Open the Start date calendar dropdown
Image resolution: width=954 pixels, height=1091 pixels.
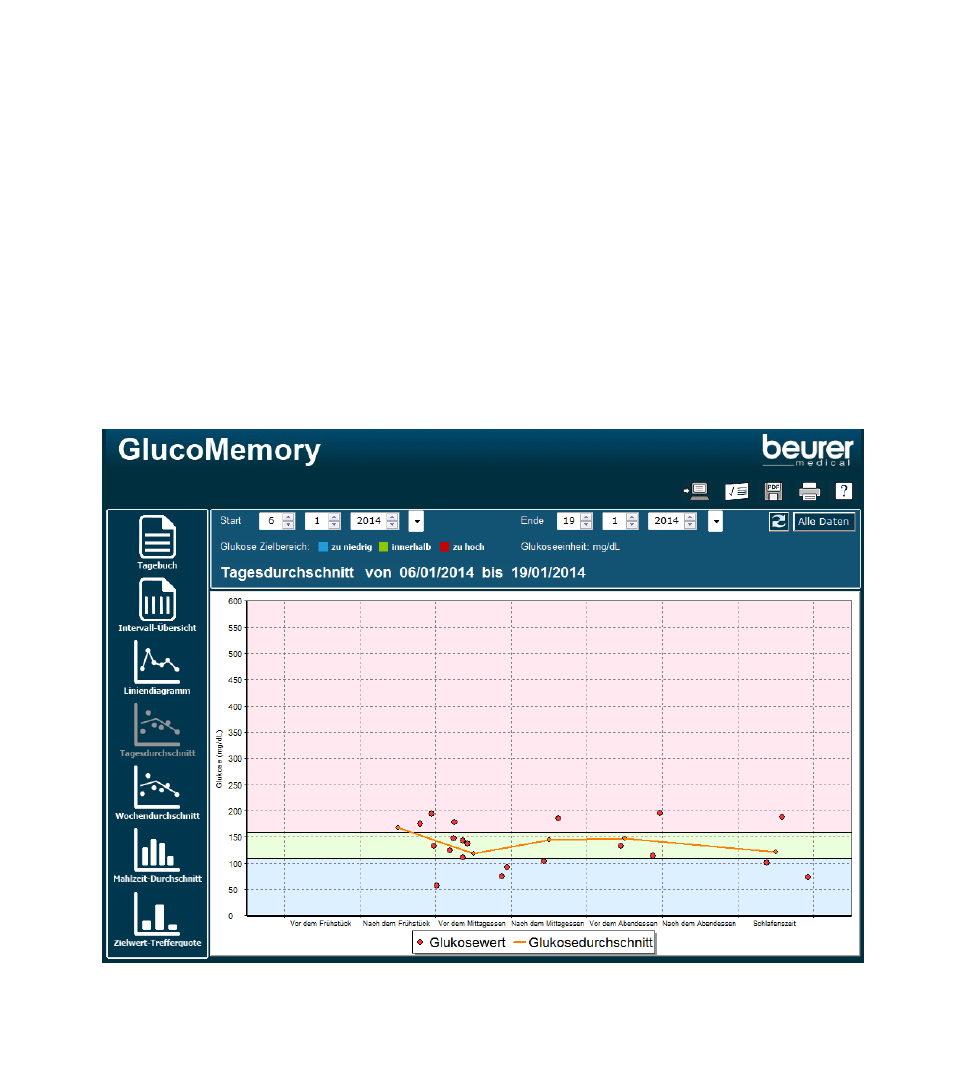coord(416,521)
